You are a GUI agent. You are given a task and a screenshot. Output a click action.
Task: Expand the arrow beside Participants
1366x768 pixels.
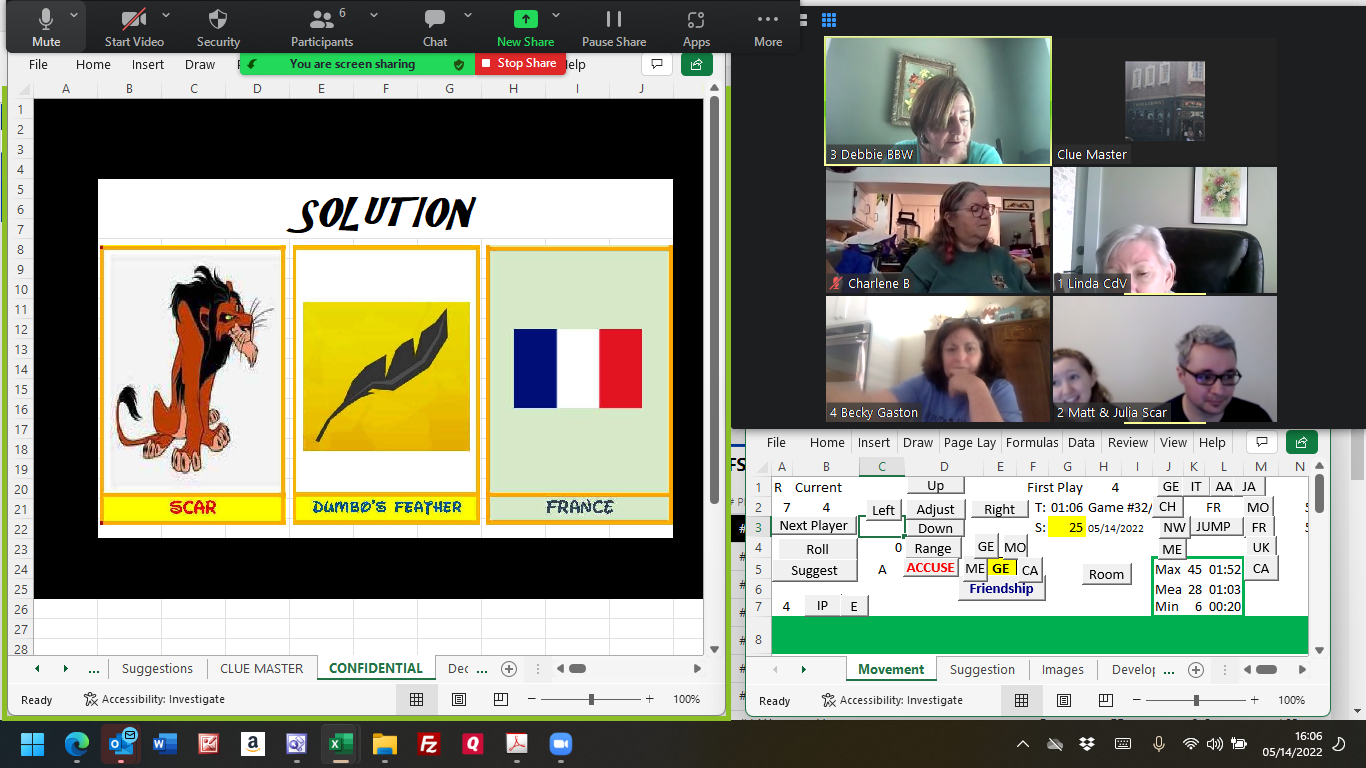tap(374, 16)
